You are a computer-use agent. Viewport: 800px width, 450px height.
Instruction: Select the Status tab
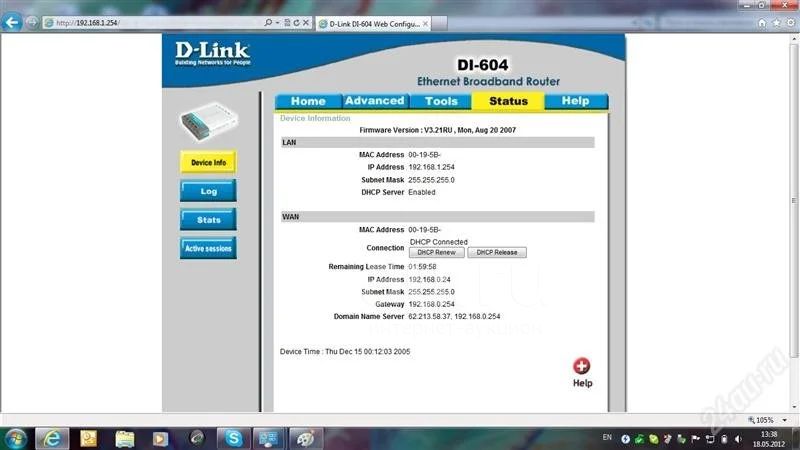pos(508,101)
